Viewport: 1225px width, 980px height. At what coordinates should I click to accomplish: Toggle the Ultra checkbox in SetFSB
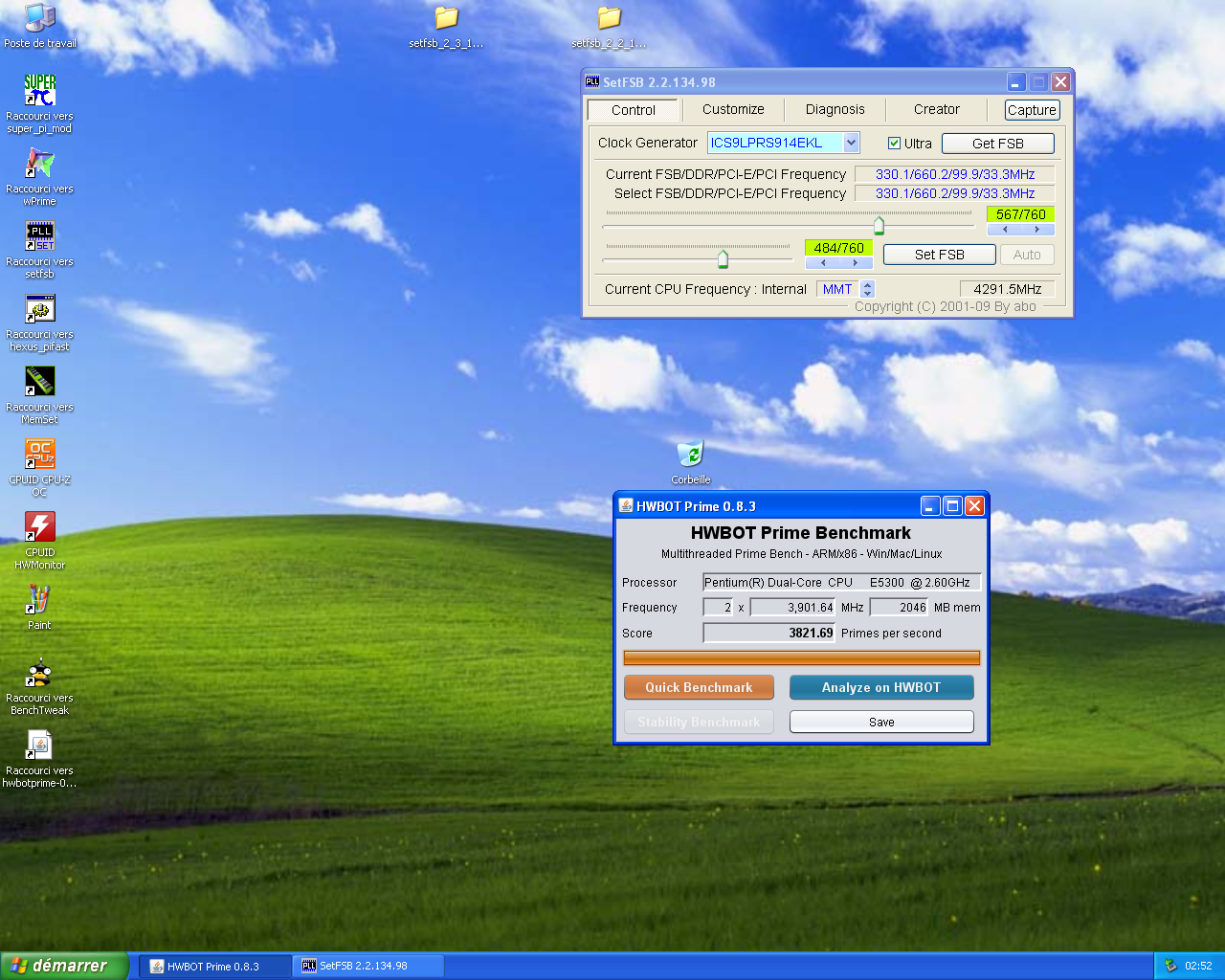894,144
